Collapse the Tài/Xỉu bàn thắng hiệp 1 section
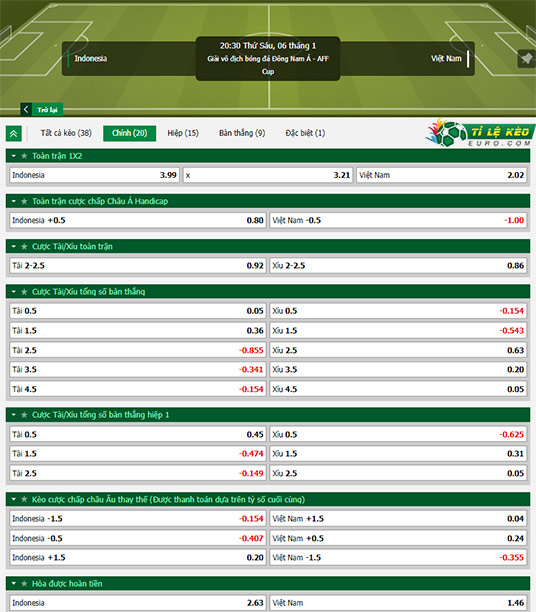Viewport: 536px width, 612px height. coord(14,415)
